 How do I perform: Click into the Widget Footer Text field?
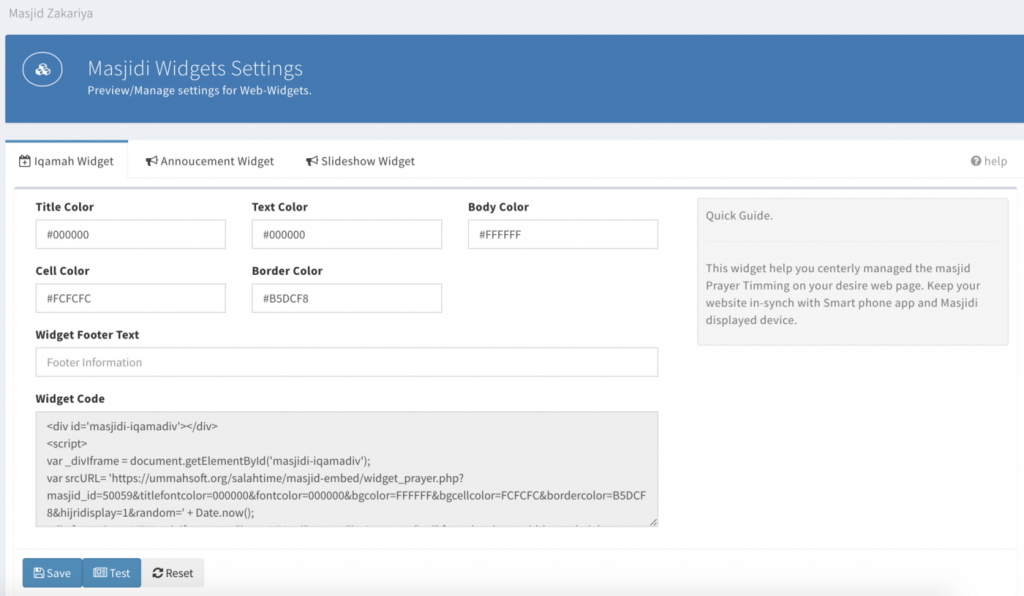pos(346,362)
